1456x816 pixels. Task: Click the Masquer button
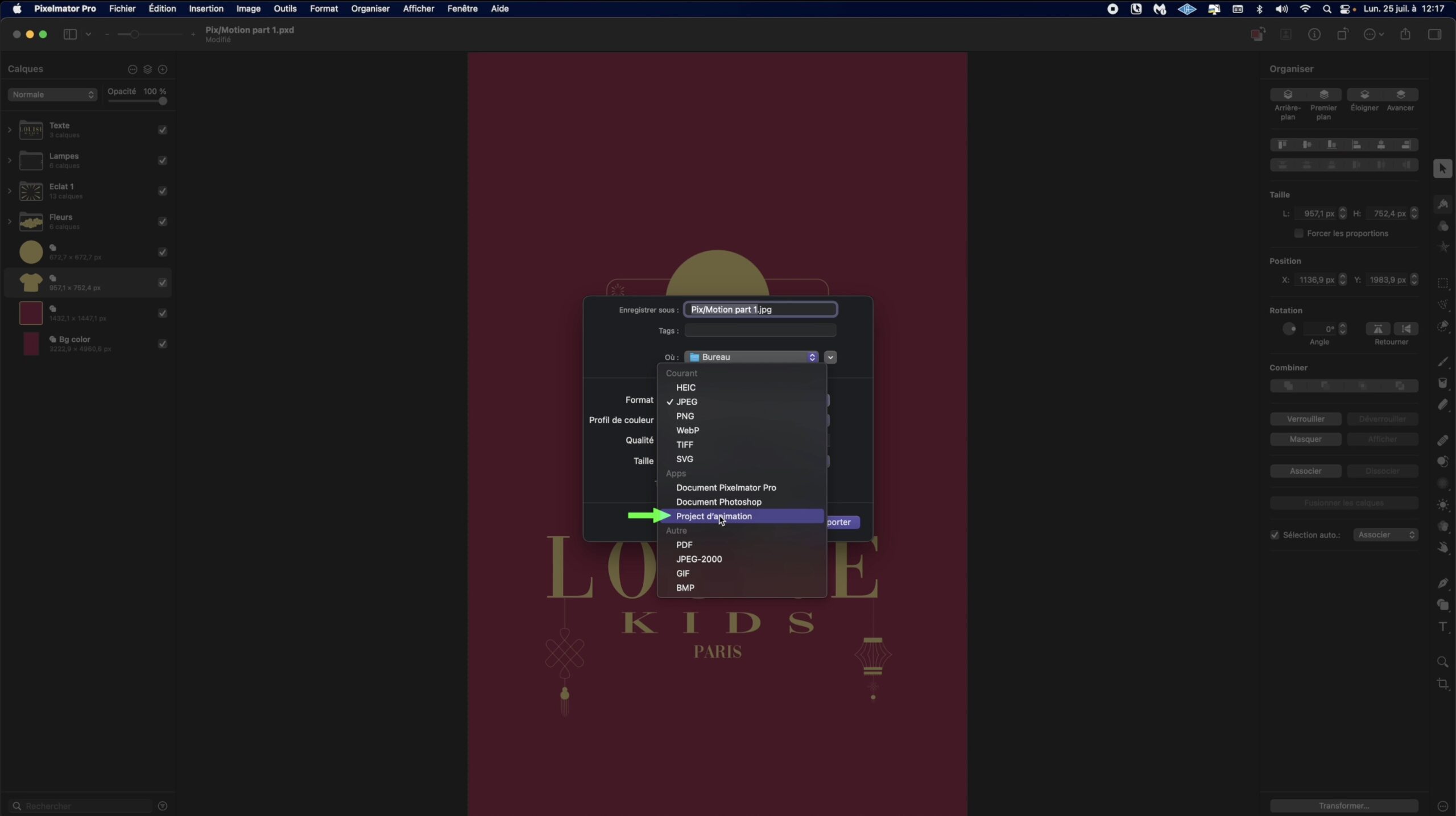[1305, 440]
